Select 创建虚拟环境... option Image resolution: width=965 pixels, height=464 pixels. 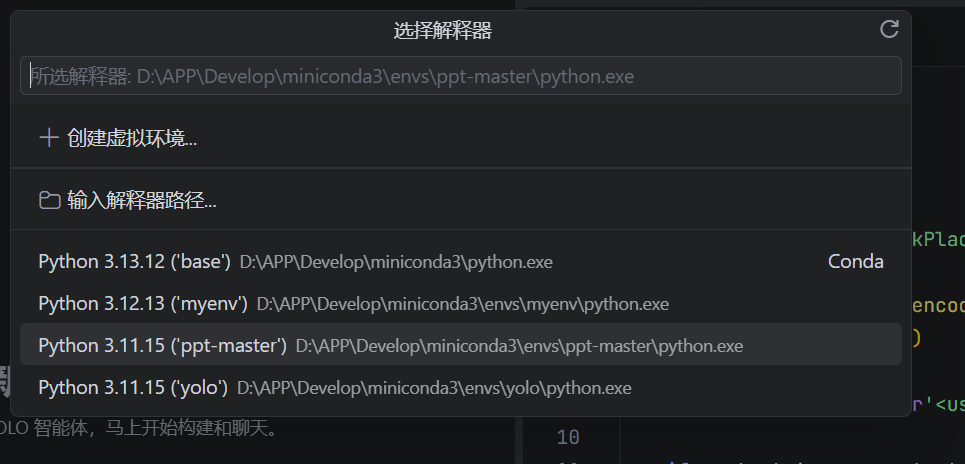132,138
